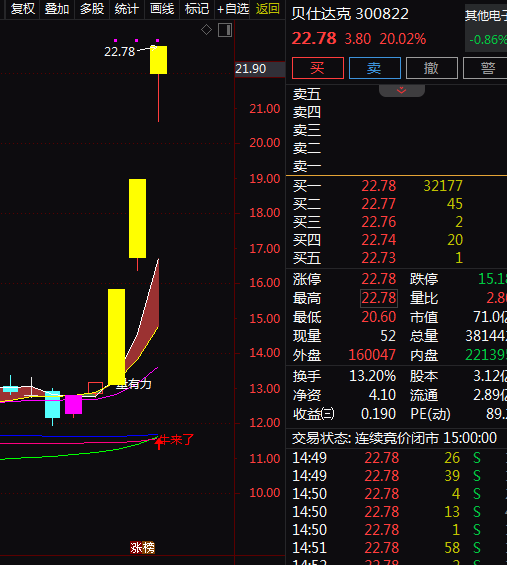Click the 张榜 label below the chart

tap(142, 547)
